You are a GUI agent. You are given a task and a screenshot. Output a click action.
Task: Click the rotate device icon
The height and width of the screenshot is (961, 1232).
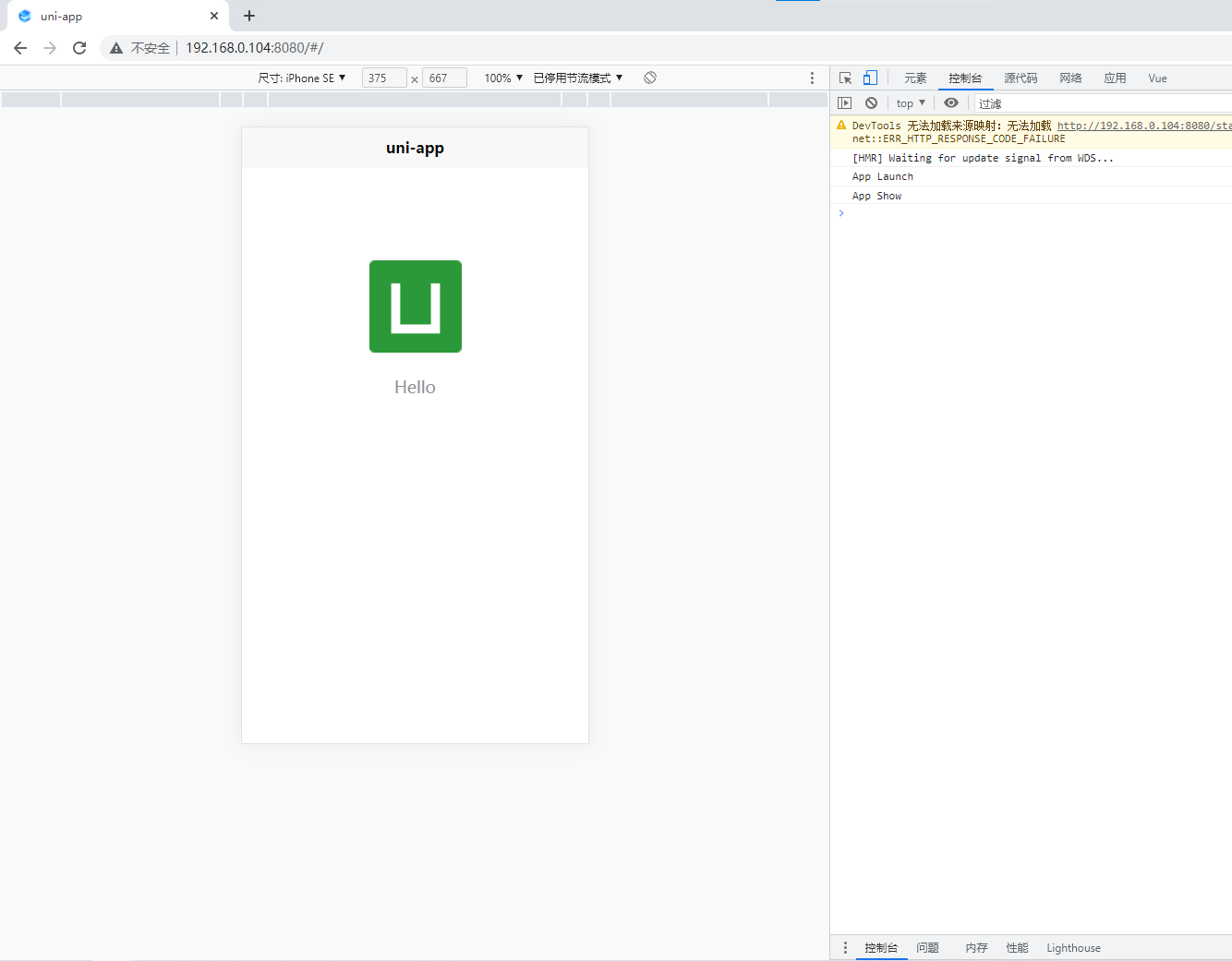(650, 78)
